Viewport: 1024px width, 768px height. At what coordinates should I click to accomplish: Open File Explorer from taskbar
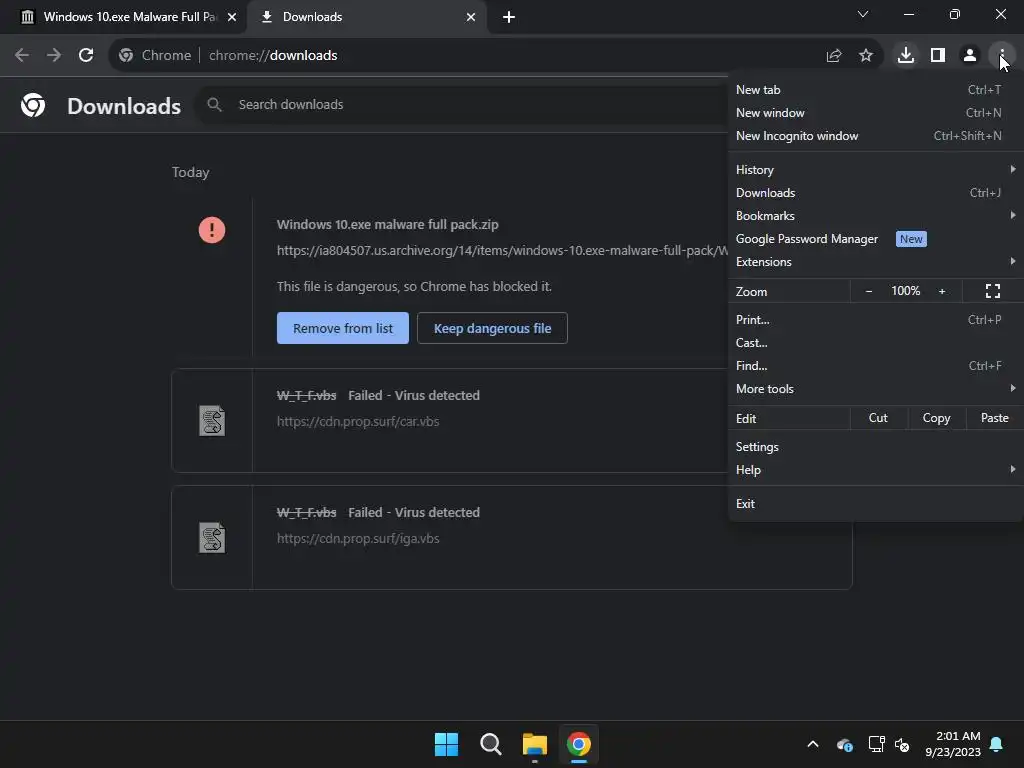535,744
